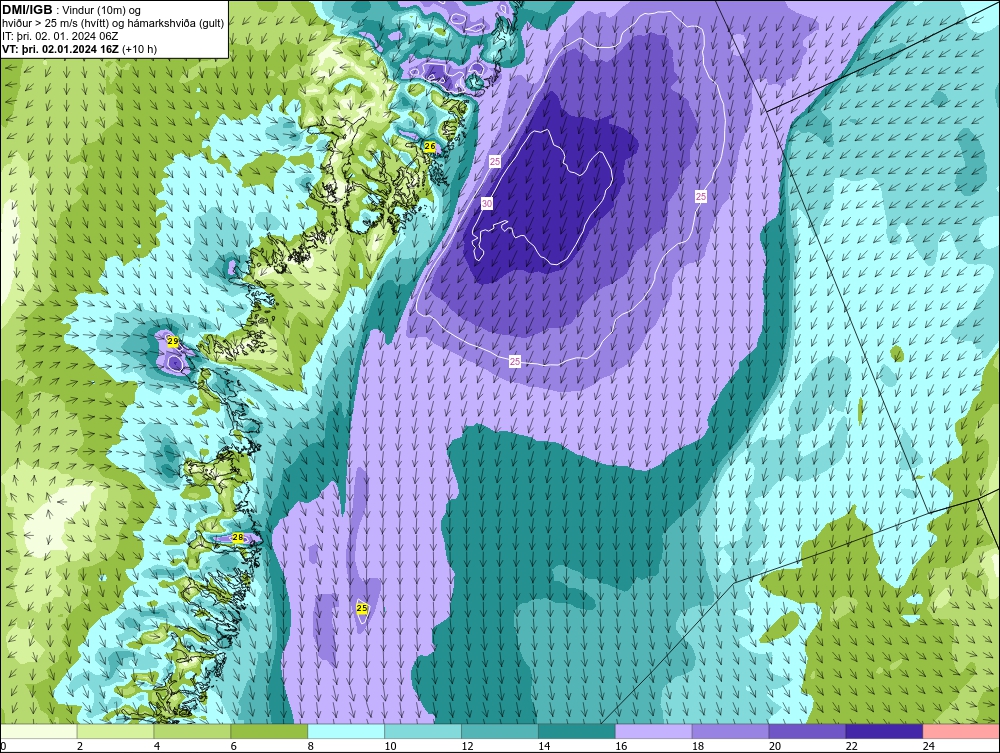Click the legend scale number 24
1000x753 pixels.
click(928, 746)
